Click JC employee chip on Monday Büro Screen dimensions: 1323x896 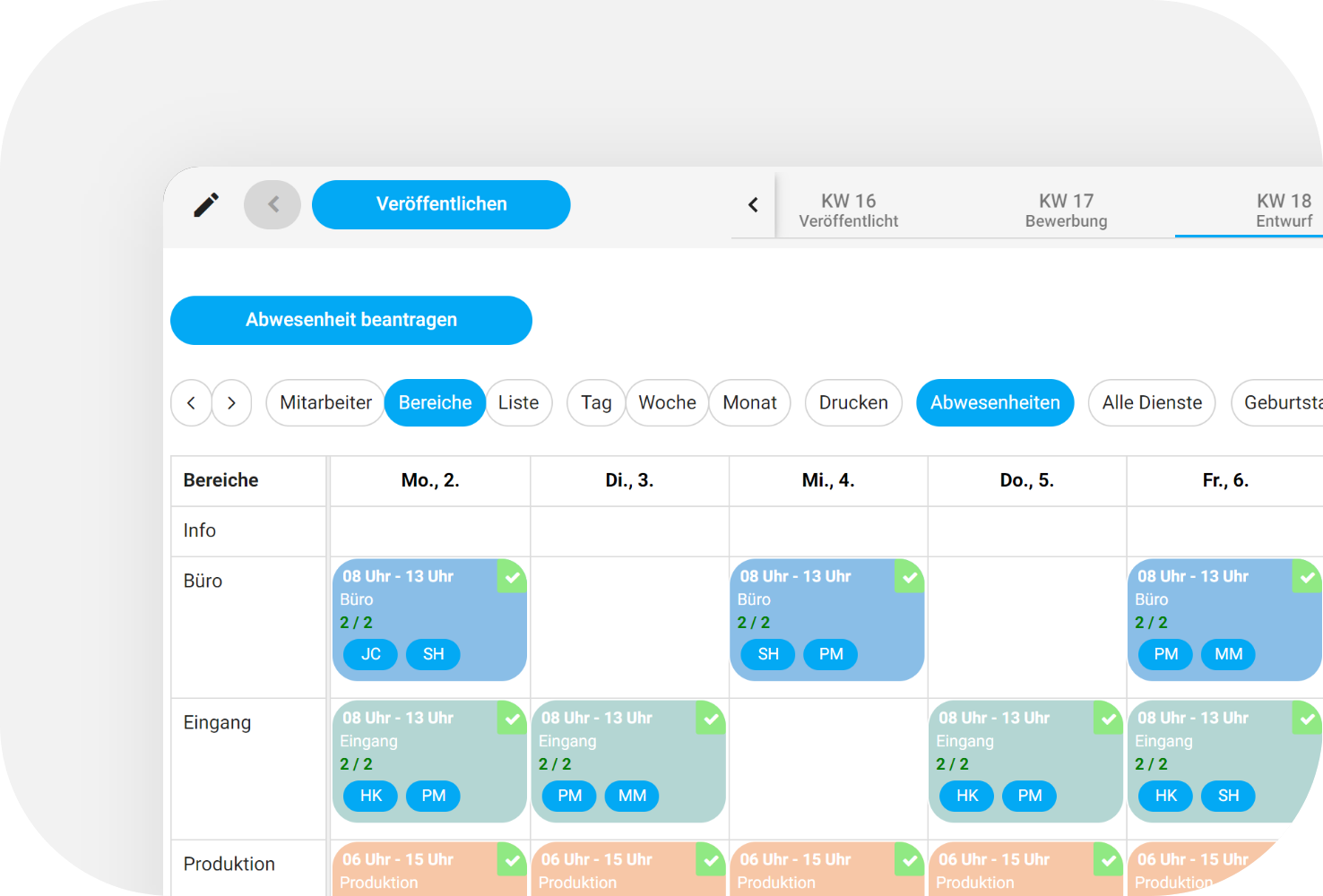tap(370, 654)
